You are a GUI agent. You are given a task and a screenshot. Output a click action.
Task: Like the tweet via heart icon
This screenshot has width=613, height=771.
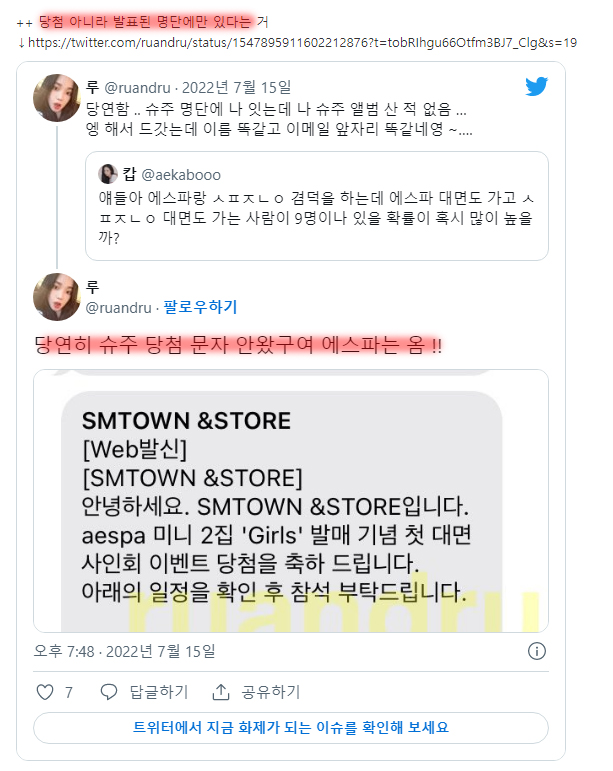(45, 692)
